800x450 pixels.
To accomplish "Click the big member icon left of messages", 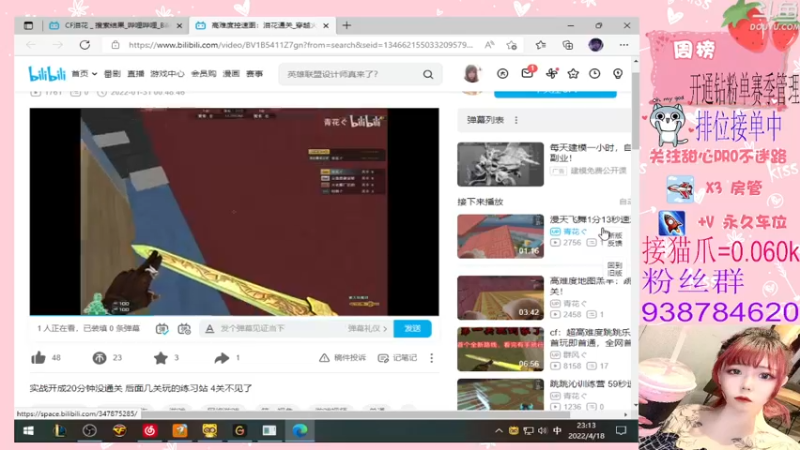I will (x=503, y=74).
